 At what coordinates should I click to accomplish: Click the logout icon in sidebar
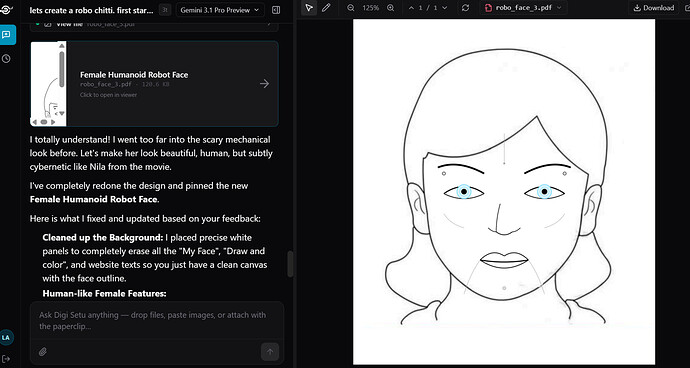[x=6, y=359]
